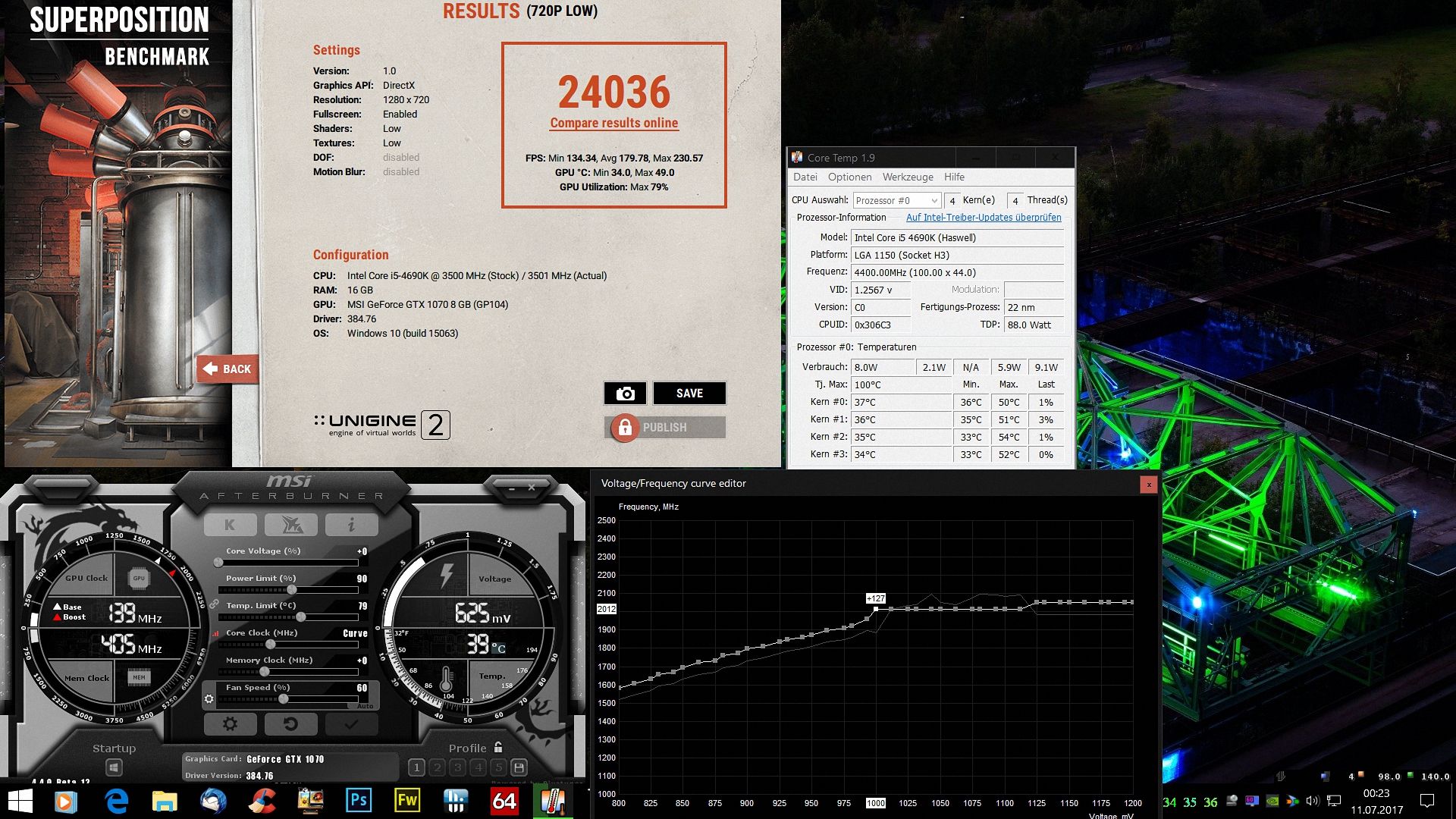Go BACK from the results screen
The image size is (1456, 819).
pyautogui.click(x=227, y=369)
